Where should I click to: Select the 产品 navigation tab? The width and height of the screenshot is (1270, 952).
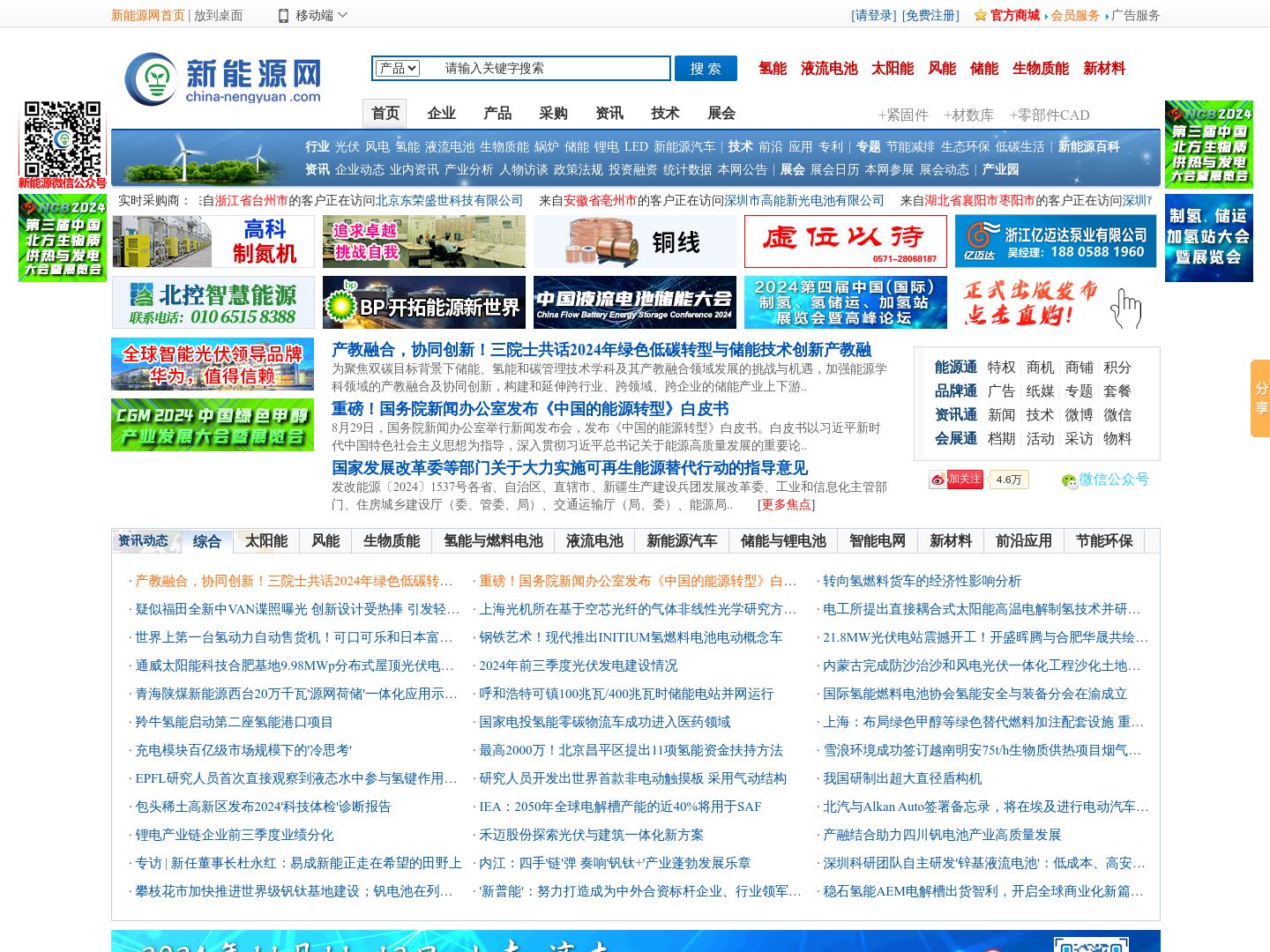tap(497, 113)
